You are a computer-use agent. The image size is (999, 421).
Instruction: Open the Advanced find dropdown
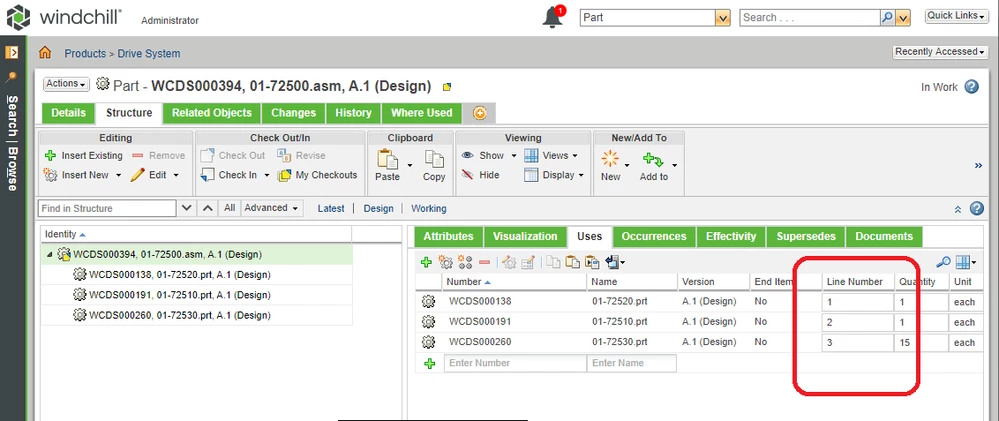click(271, 208)
